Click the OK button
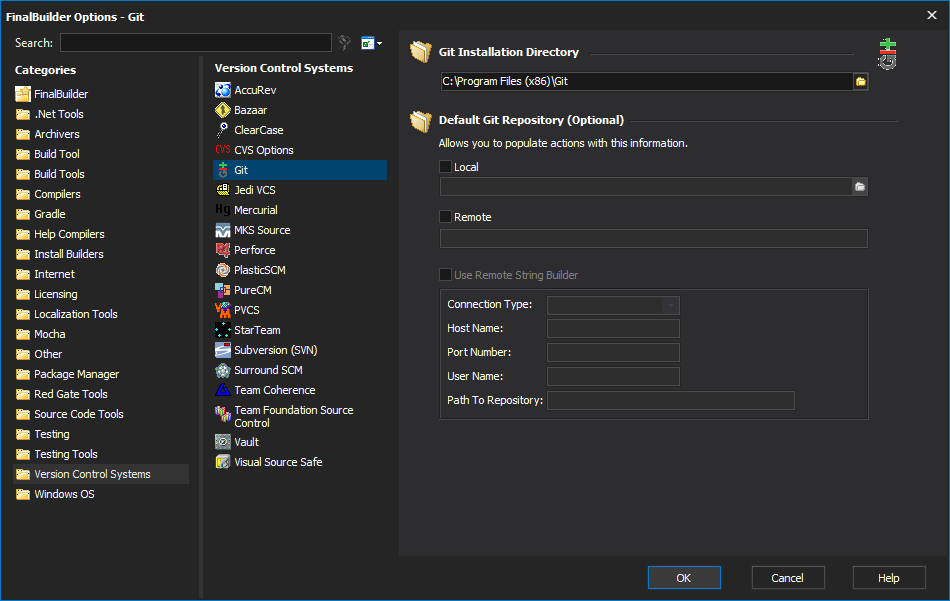This screenshot has height=601, width=950. point(684,577)
